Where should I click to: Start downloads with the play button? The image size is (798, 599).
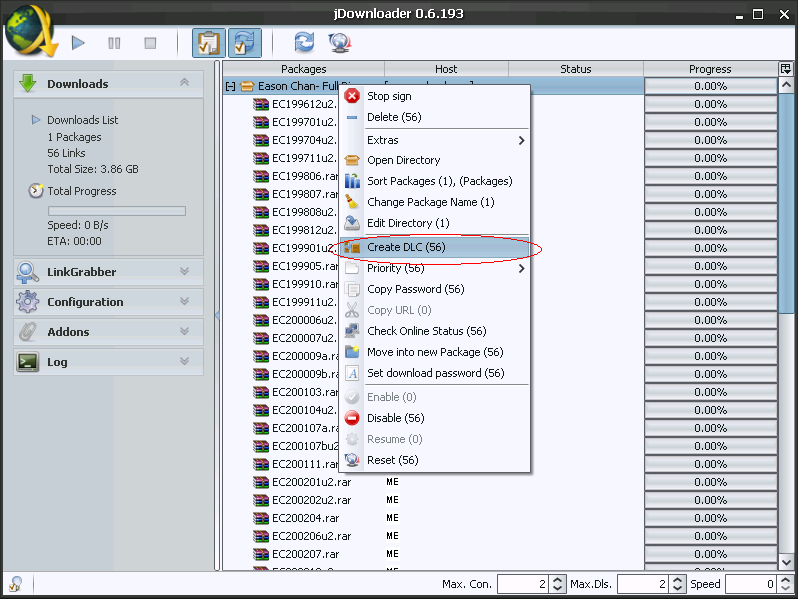[78, 43]
